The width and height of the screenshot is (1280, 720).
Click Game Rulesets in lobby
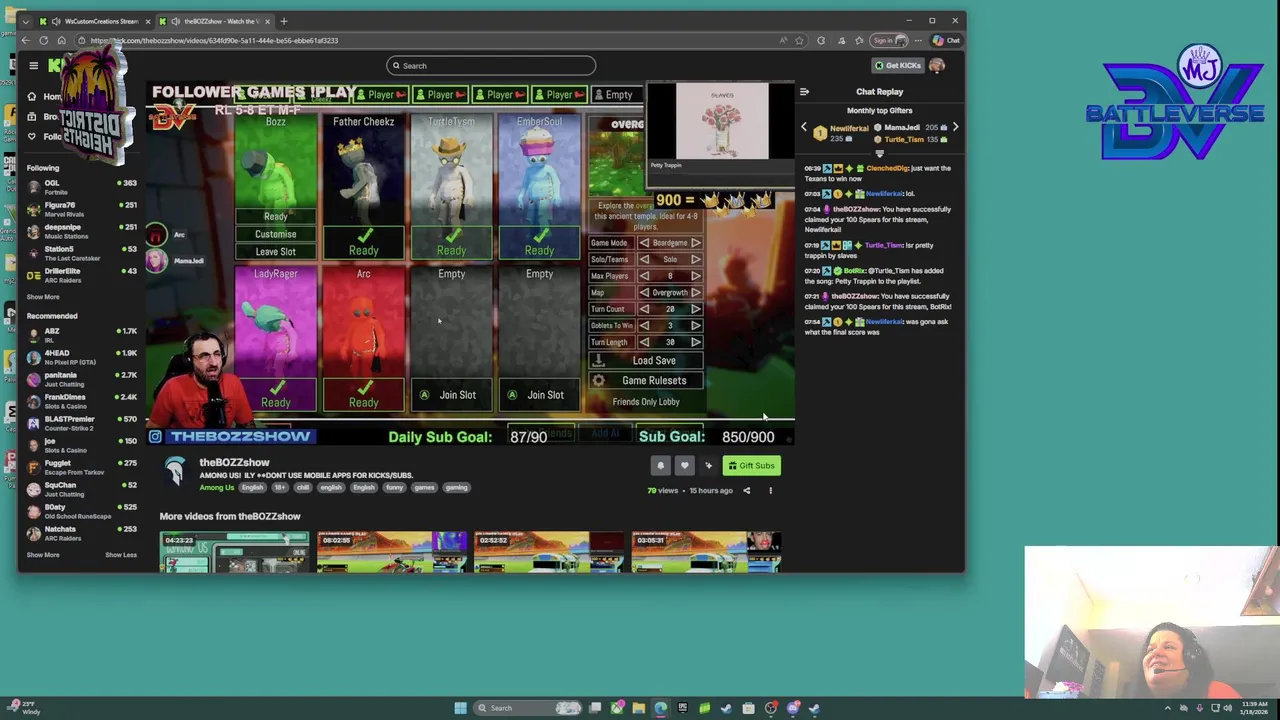click(645, 381)
